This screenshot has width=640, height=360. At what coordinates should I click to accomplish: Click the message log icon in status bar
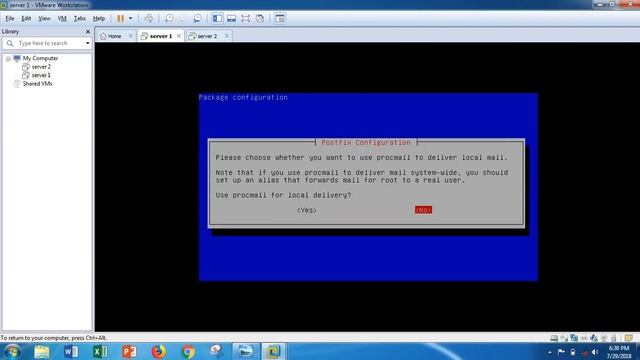(628, 338)
